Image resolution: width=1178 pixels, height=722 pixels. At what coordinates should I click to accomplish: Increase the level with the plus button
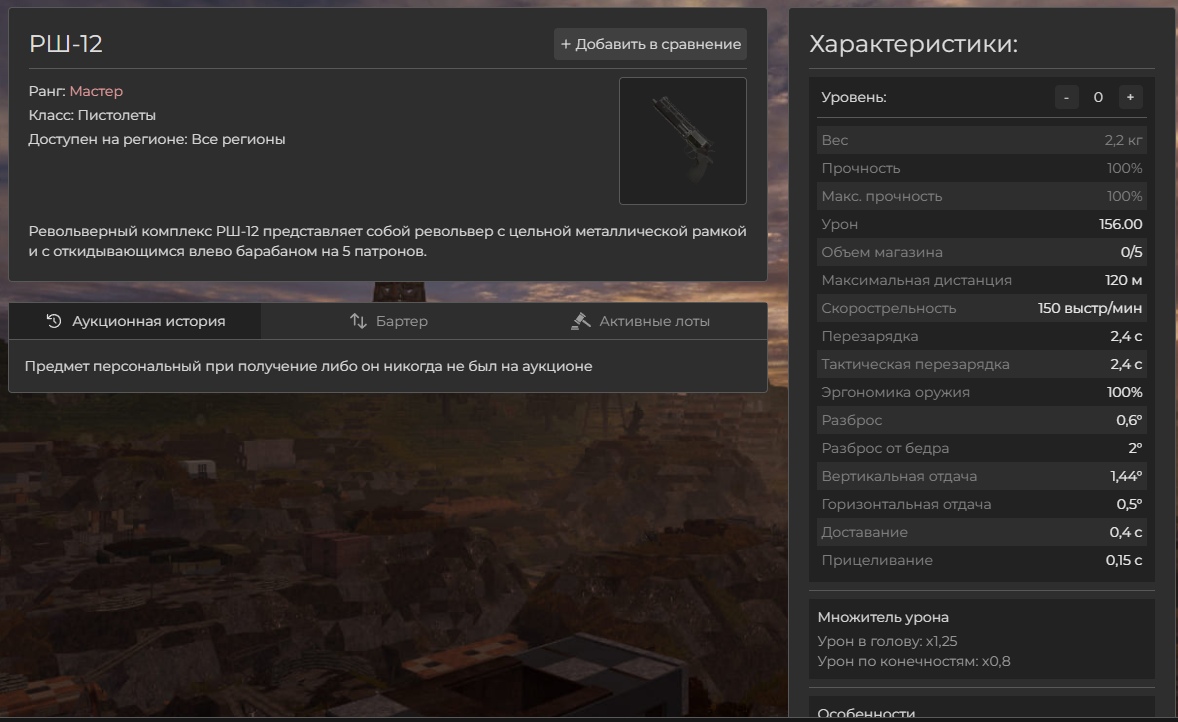click(1130, 97)
